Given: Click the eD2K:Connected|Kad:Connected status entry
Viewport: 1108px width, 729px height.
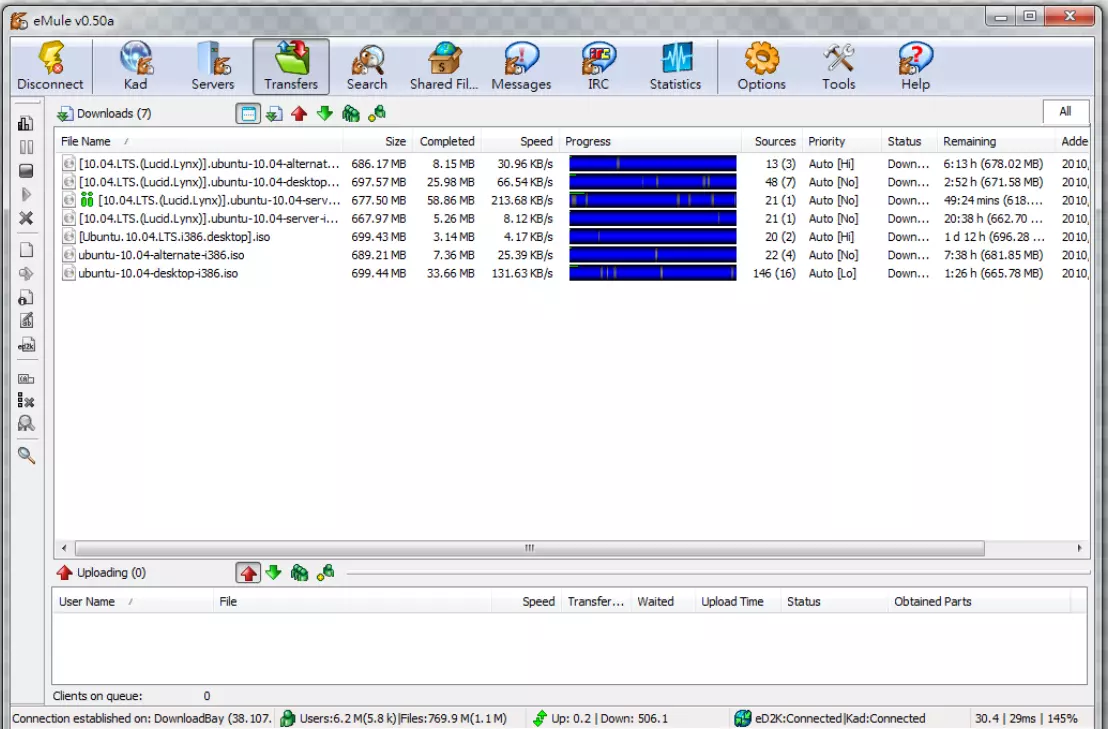Looking at the screenshot, I should point(830,718).
